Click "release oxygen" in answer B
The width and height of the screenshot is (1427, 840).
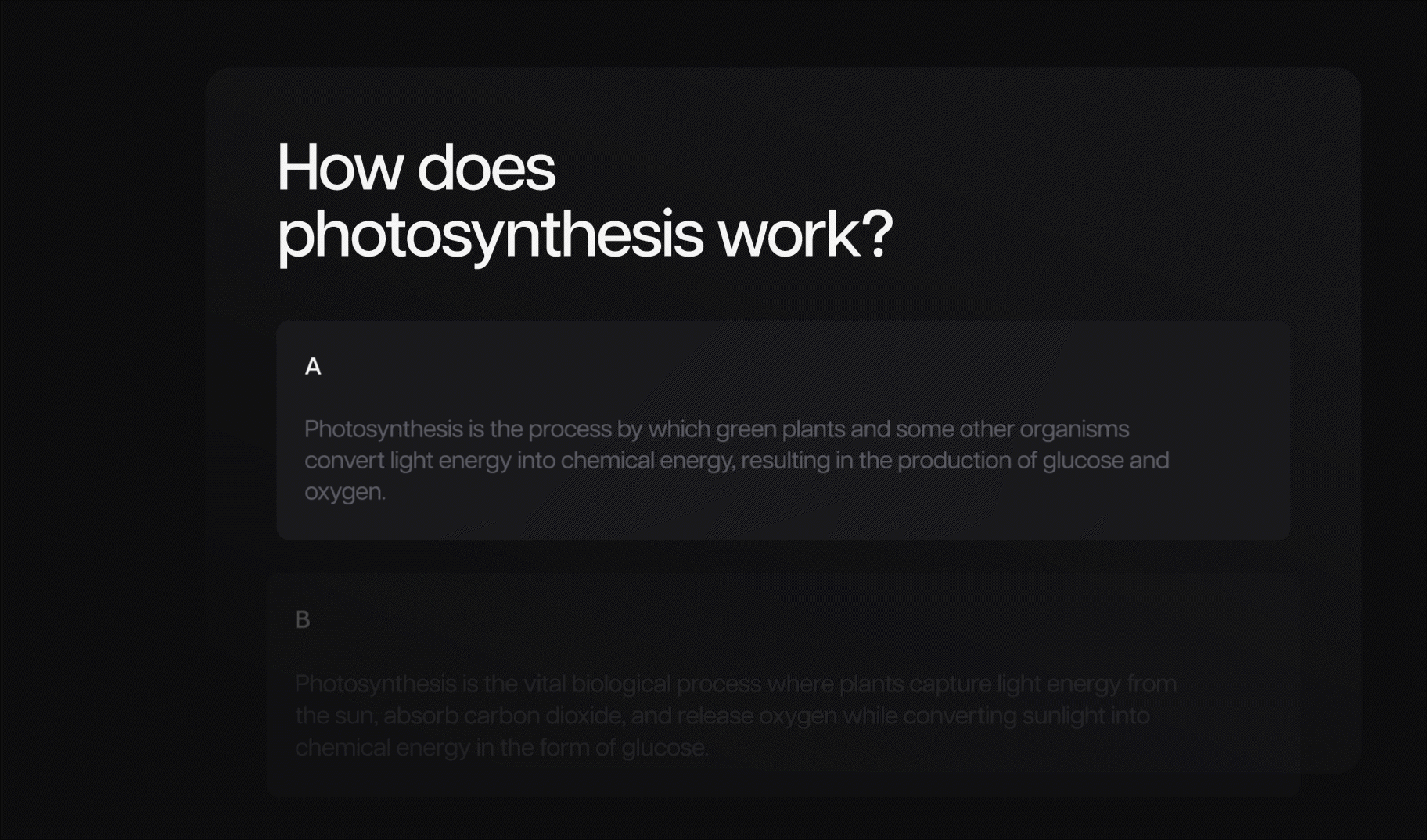[x=757, y=716]
